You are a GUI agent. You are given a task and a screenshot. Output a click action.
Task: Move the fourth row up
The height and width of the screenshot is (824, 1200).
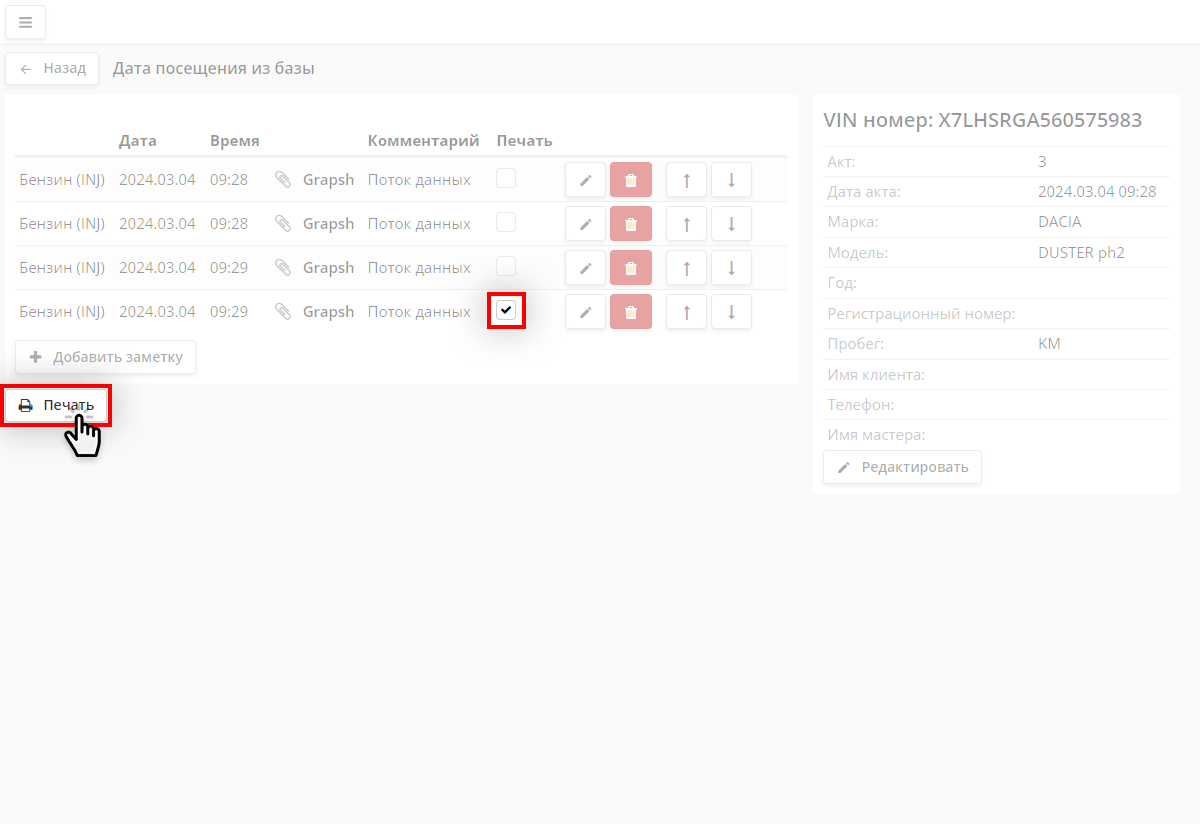coord(686,312)
